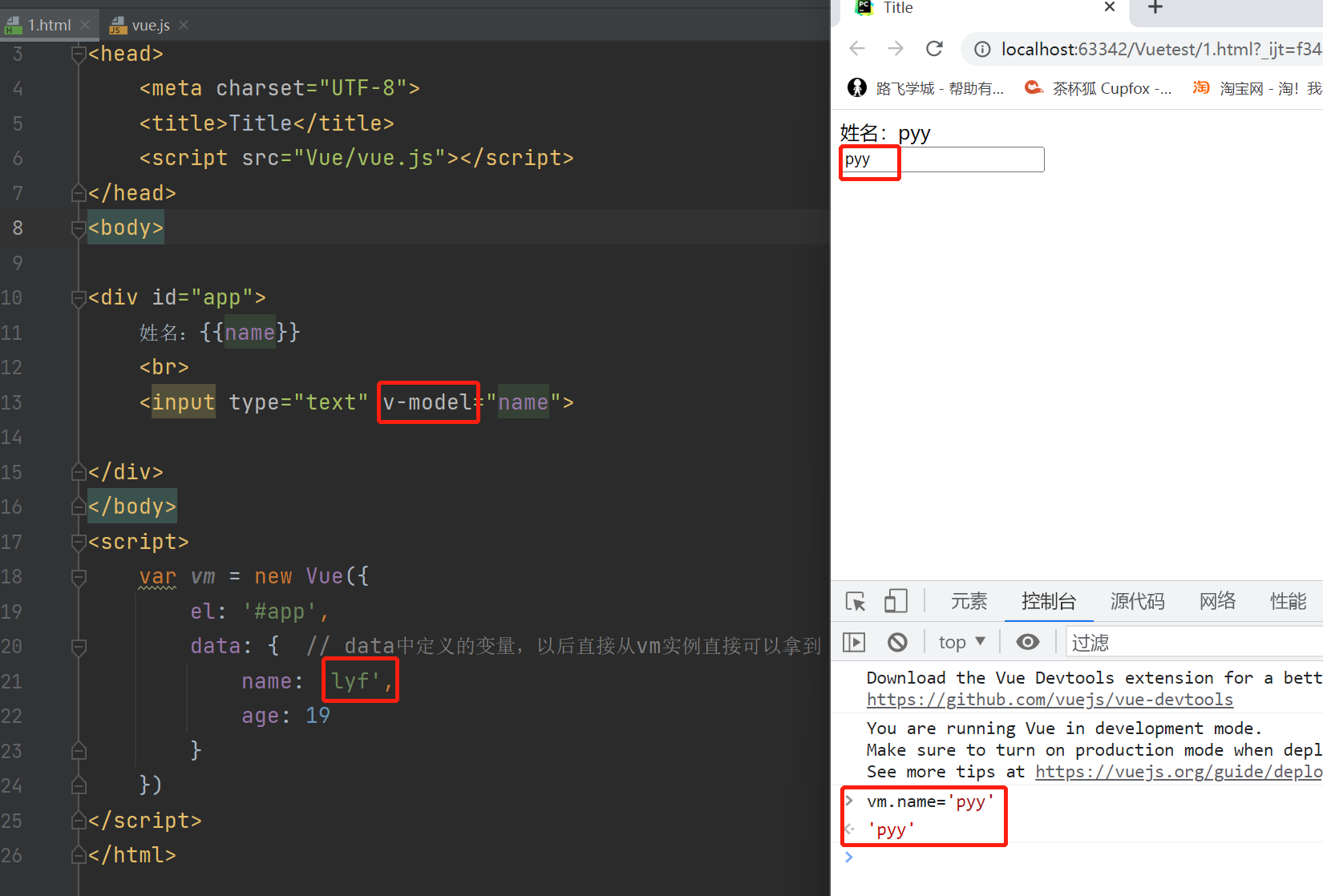Close the 1.html editor tab
Image resolution: width=1323 pixels, height=896 pixels.
pos(85,25)
